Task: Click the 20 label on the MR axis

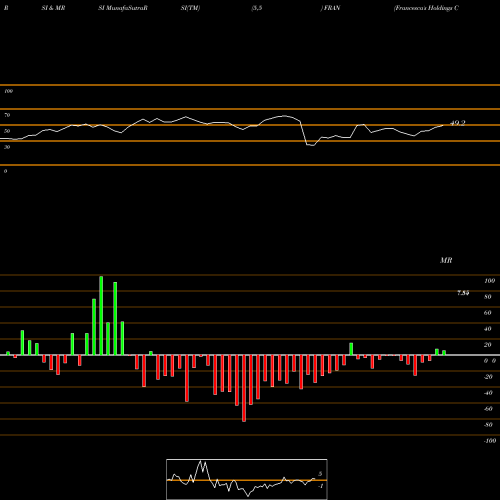Action: point(488,345)
